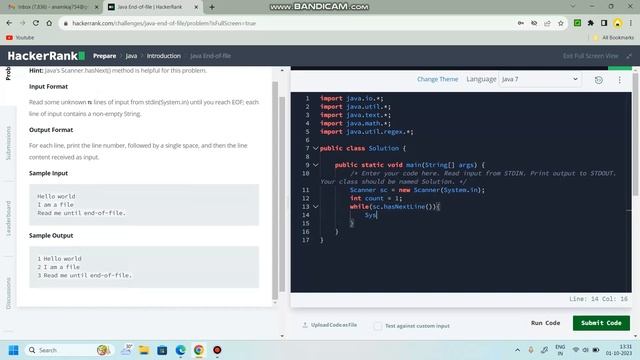Open network and volume quick settings
640x360 pixels.
[x=586, y=350]
